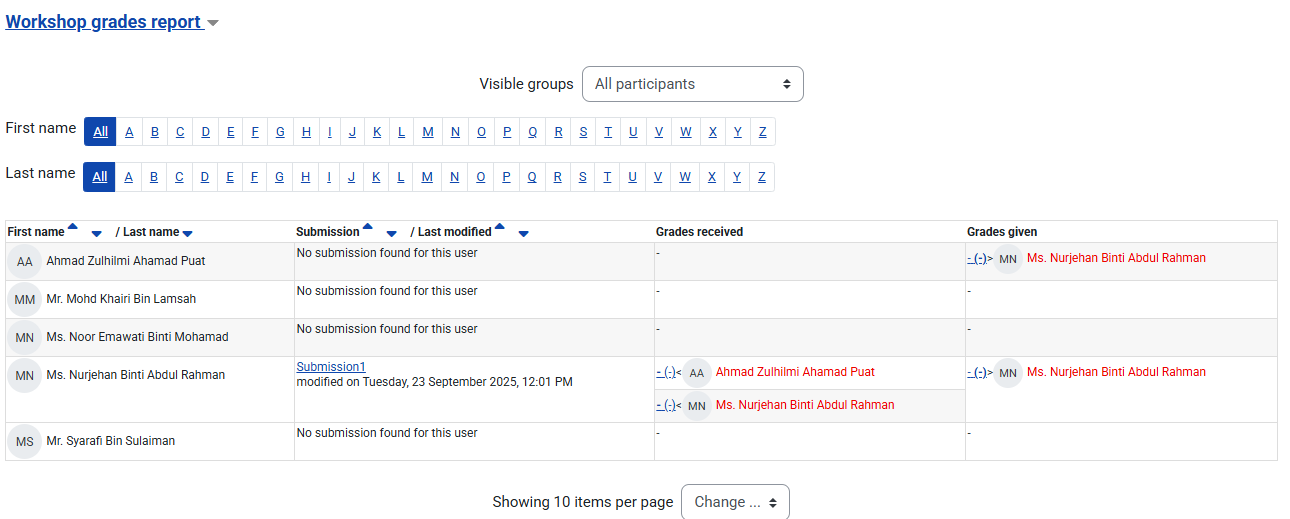This screenshot has width=1290, height=519.
Task: Open grade given in Ahmad Zulhilmi's row
Action: tap(976, 259)
